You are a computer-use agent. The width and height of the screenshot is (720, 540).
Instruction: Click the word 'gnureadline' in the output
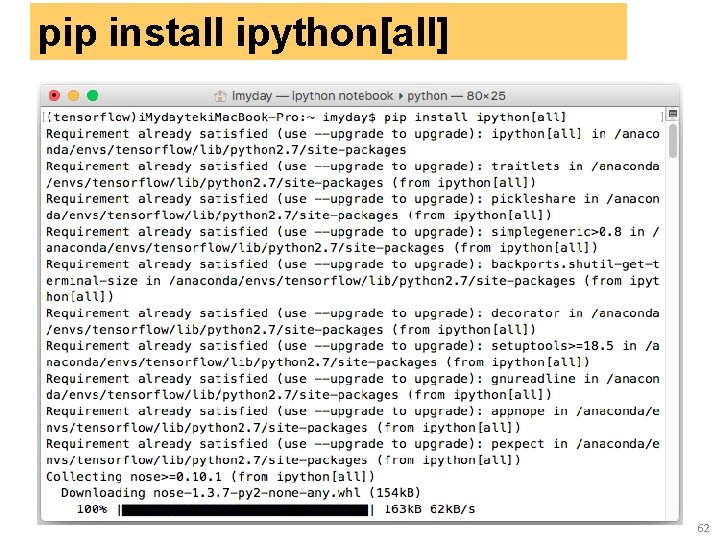[x=533, y=379]
